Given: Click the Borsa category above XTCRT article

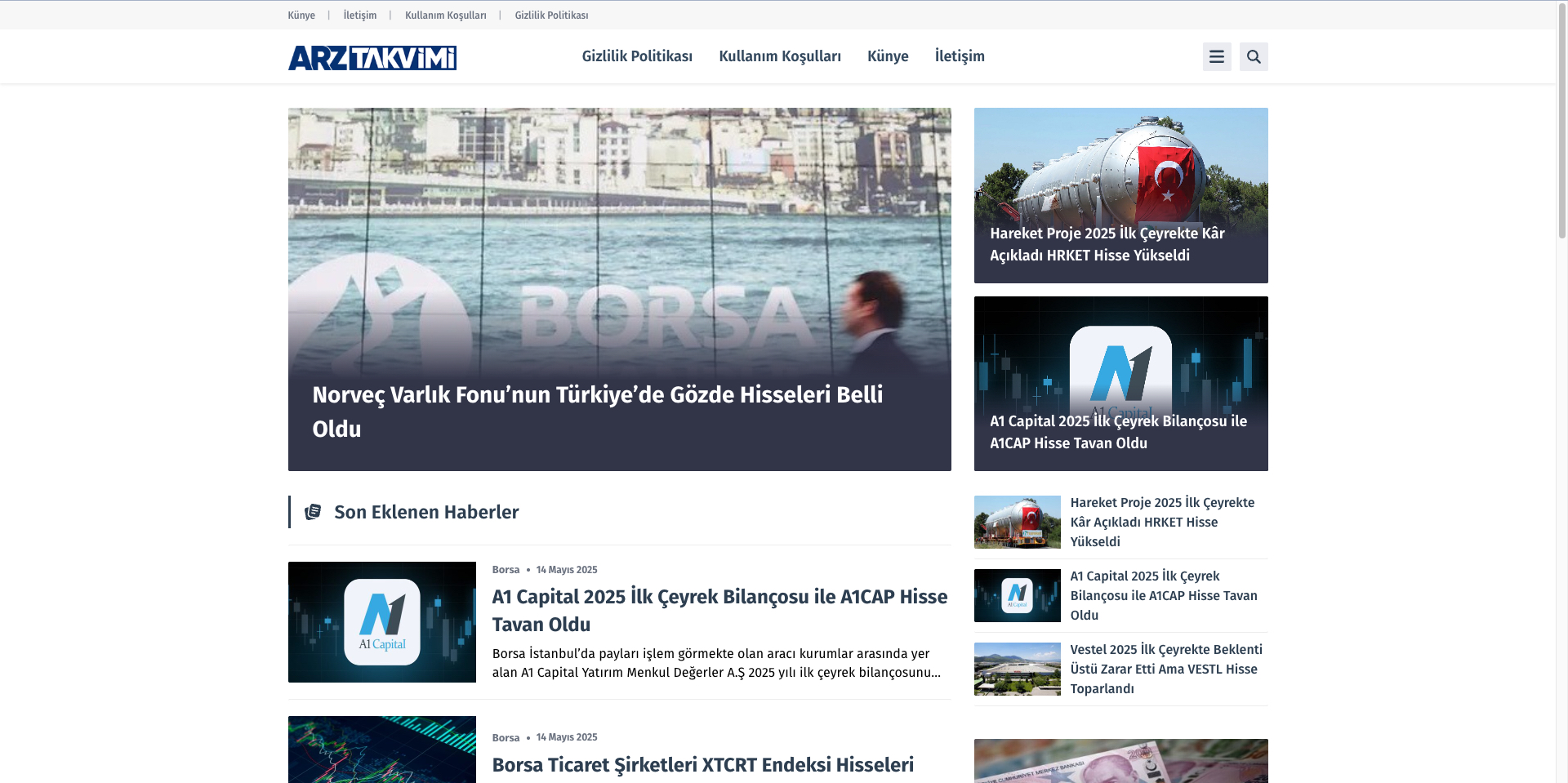Looking at the screenshot, I should coord(506,738).
